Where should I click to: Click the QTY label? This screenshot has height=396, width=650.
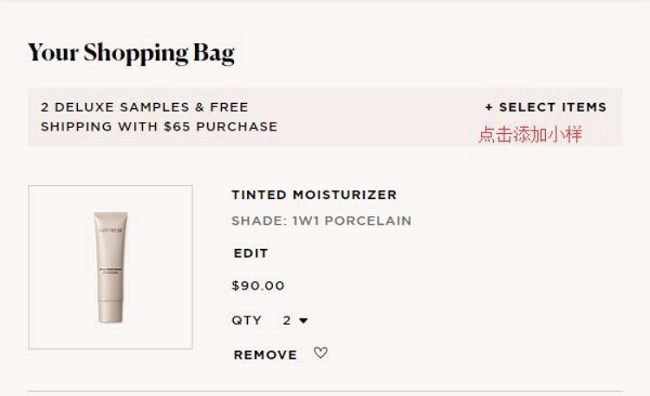(x=247, y=321)
